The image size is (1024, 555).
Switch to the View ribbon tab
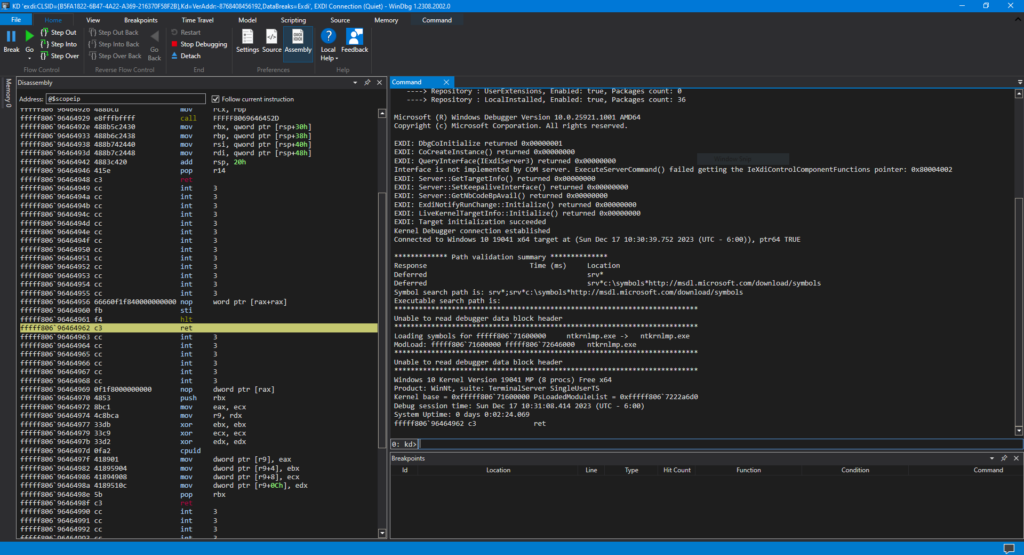point(93,20)
